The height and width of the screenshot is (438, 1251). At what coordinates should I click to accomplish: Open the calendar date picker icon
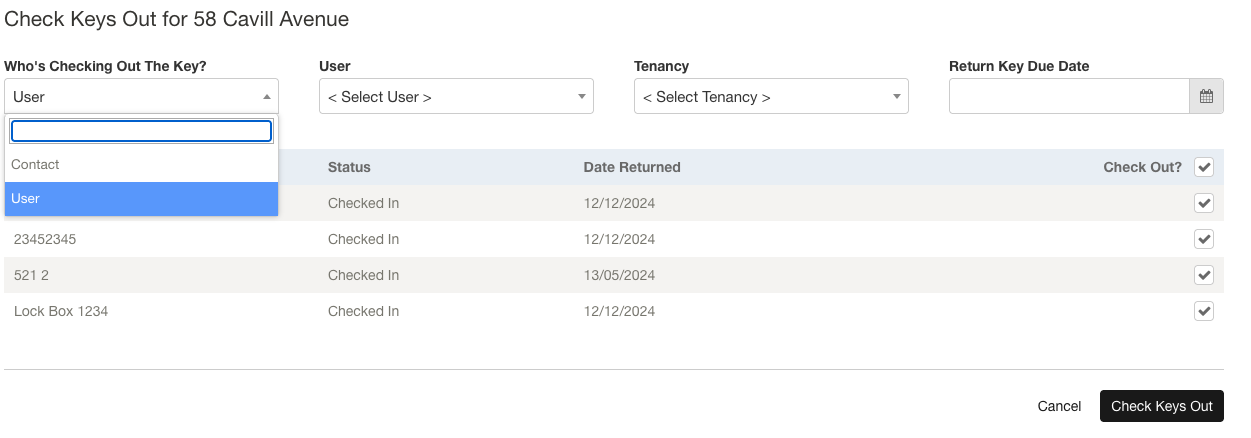(1205, 97)
